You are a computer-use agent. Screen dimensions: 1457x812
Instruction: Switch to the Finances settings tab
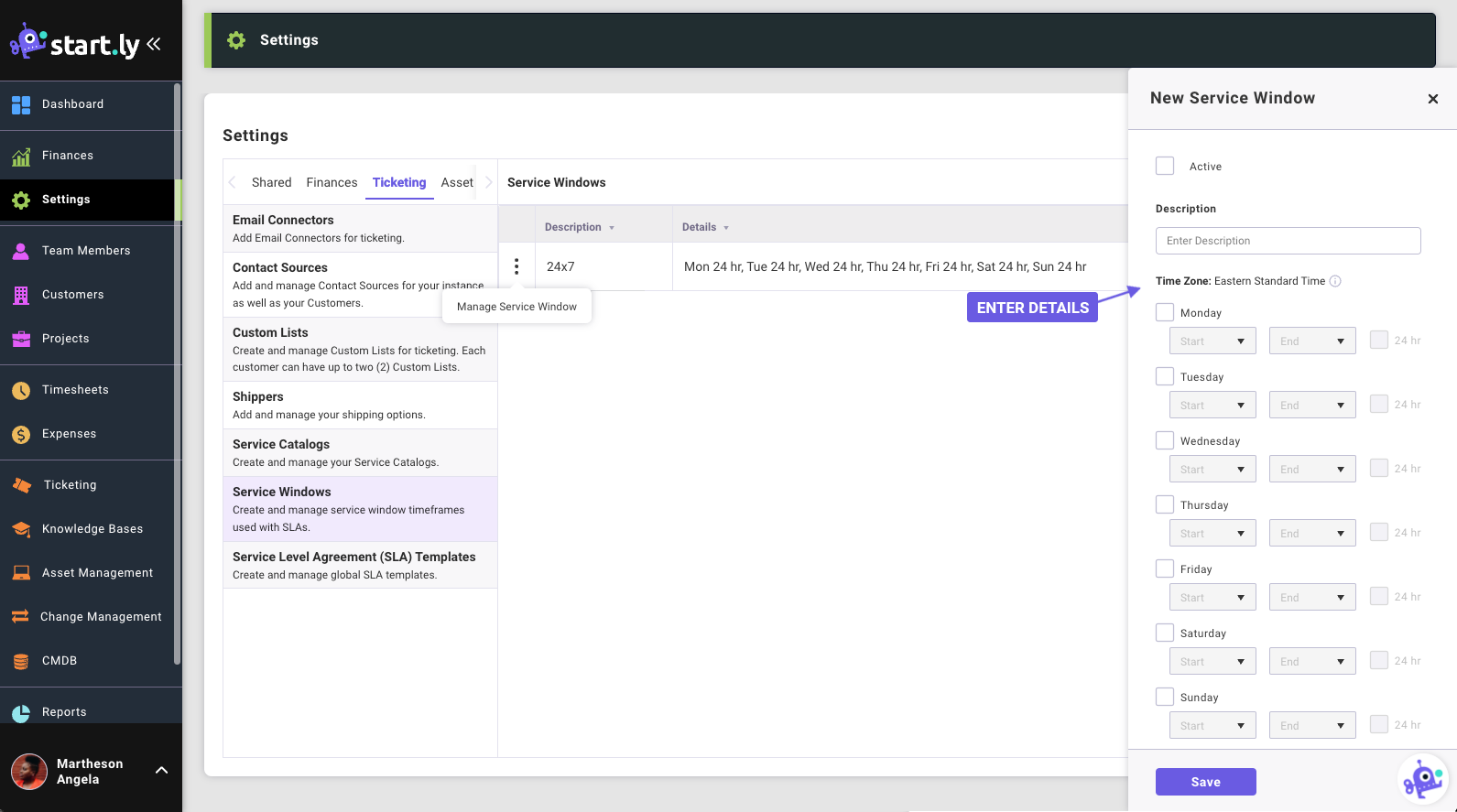[x=332, y=183]
